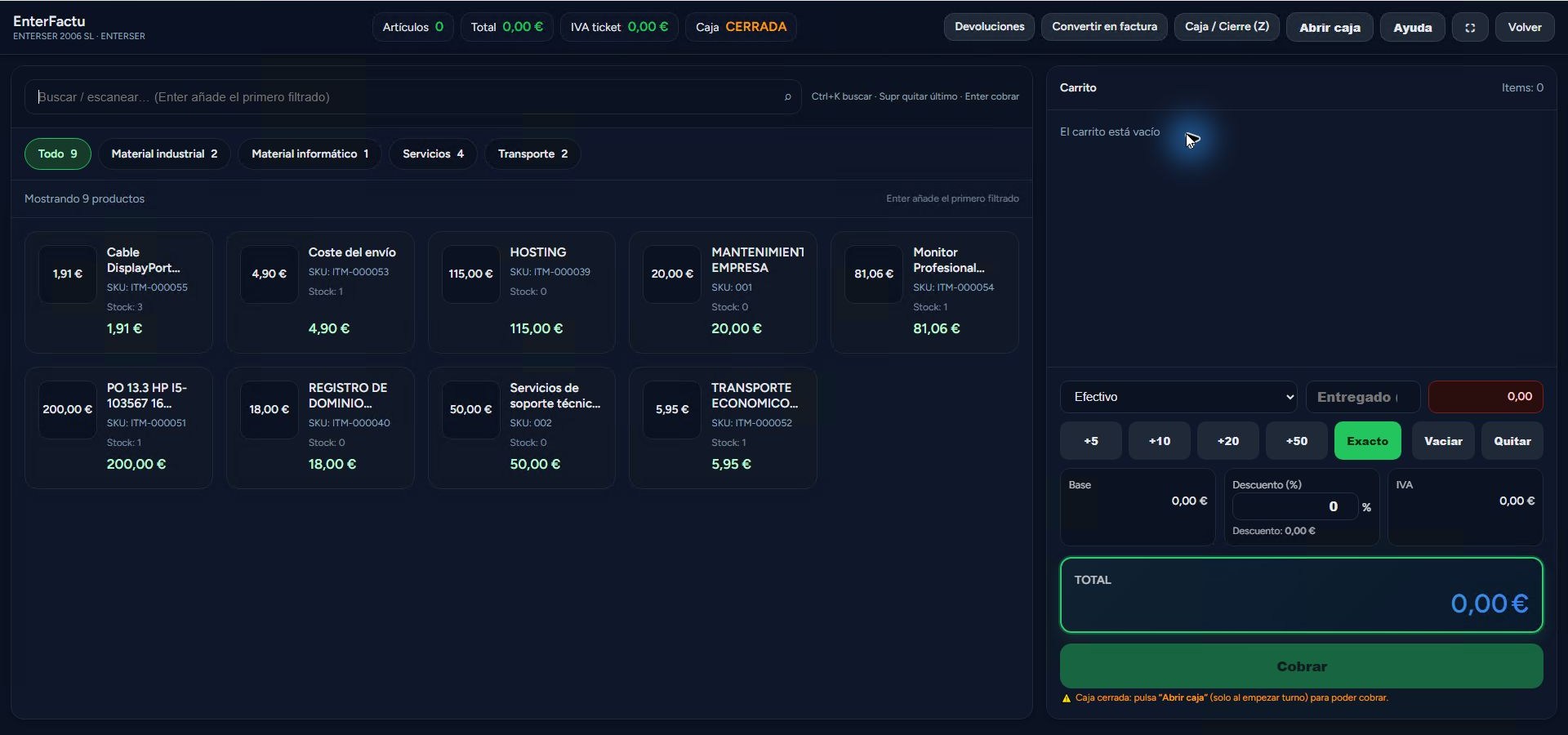Click the warning triangle icon below Cobrar
The image size is (1568, 735).
click(x=1066, y=698)
